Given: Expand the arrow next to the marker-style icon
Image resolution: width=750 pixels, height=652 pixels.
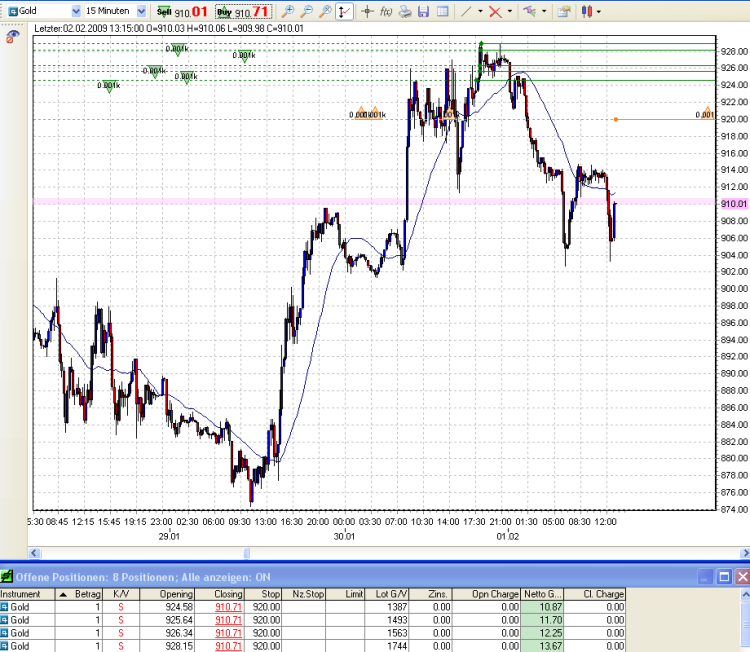Looking at the screenshot, I should pyautogui.click(x=544, y=11).
